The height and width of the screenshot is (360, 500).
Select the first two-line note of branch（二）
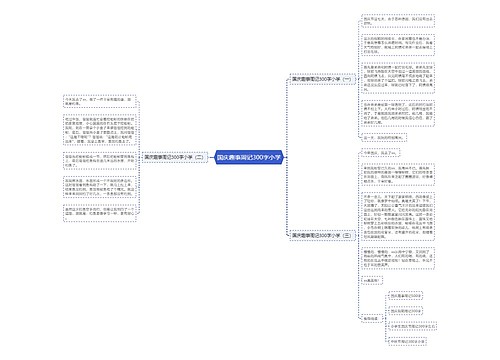[x=100, y=101]
